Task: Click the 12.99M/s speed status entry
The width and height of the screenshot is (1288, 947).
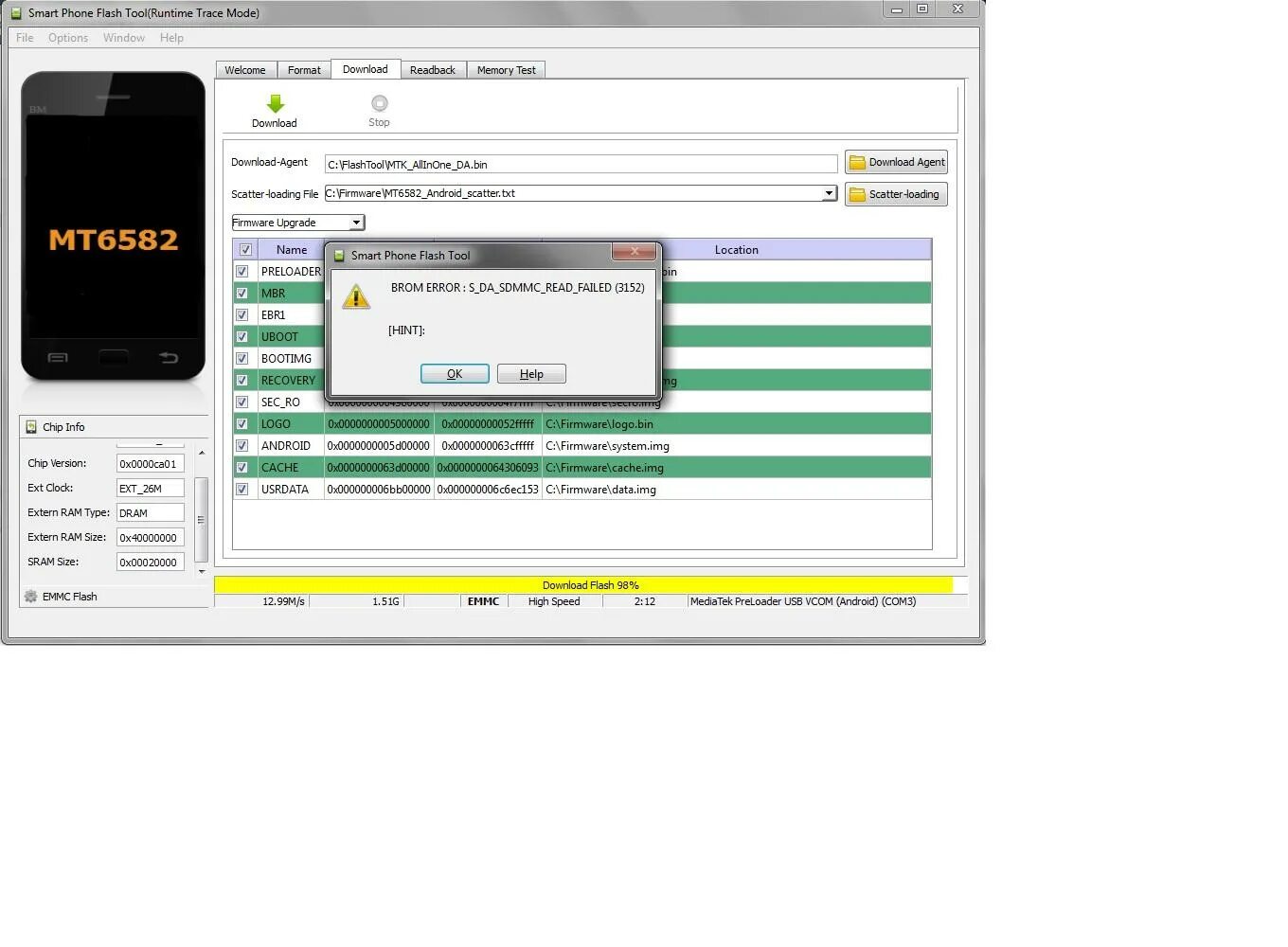Action: pyautogui.click(x=284, y=601)
